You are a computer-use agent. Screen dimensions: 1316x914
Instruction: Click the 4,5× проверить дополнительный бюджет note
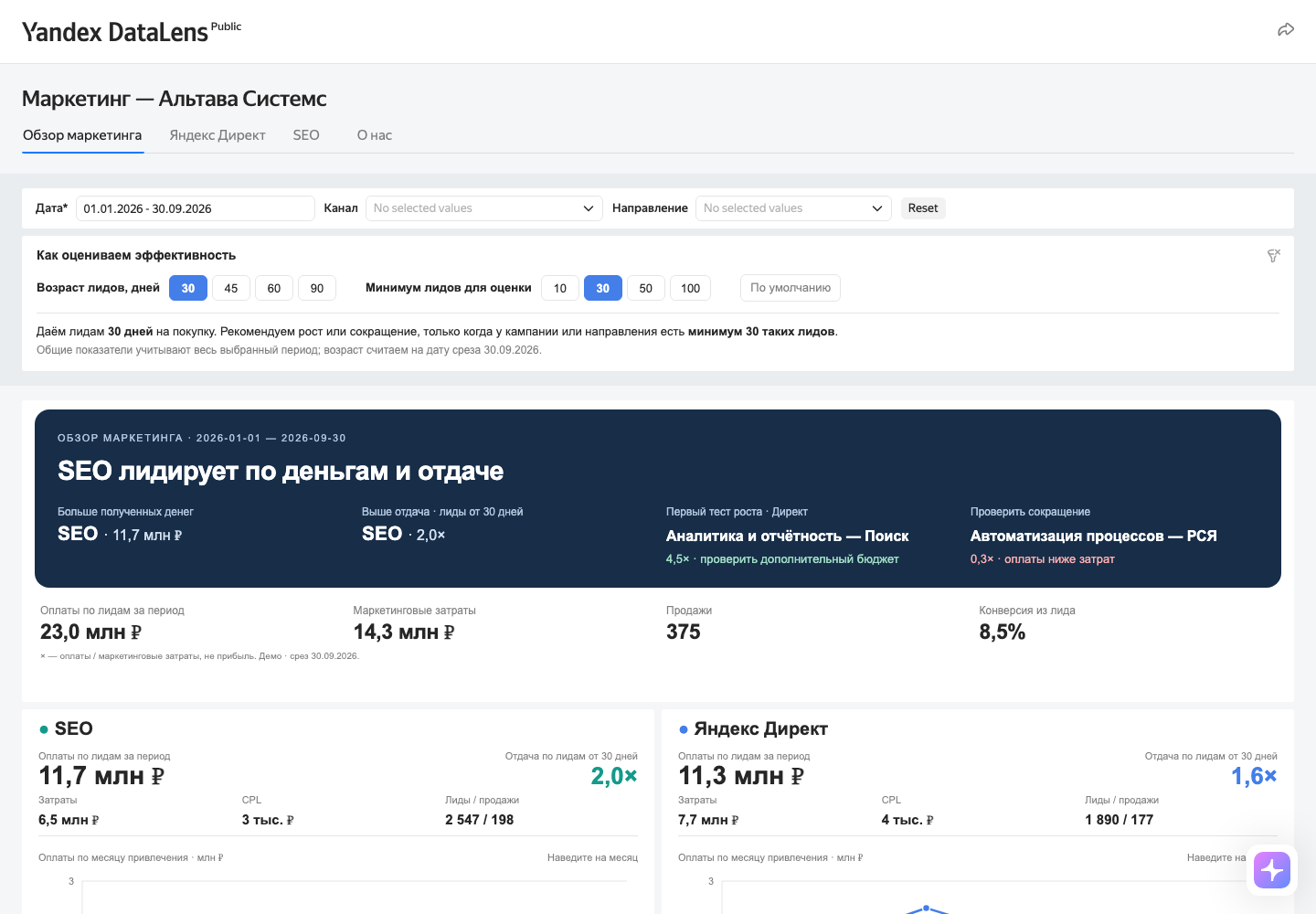coord(782,559)
